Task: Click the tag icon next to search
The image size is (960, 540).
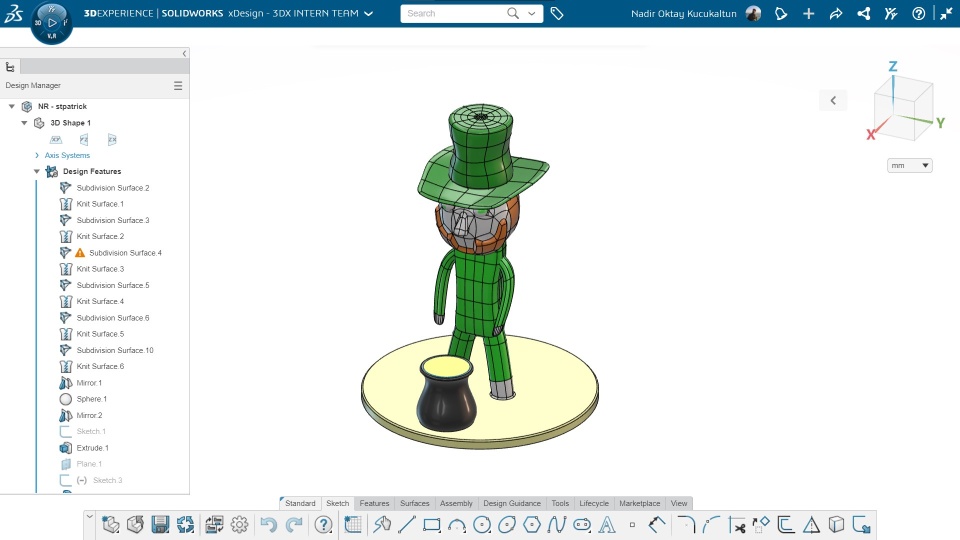Action: pyautogui.click(x=557, y=13)
